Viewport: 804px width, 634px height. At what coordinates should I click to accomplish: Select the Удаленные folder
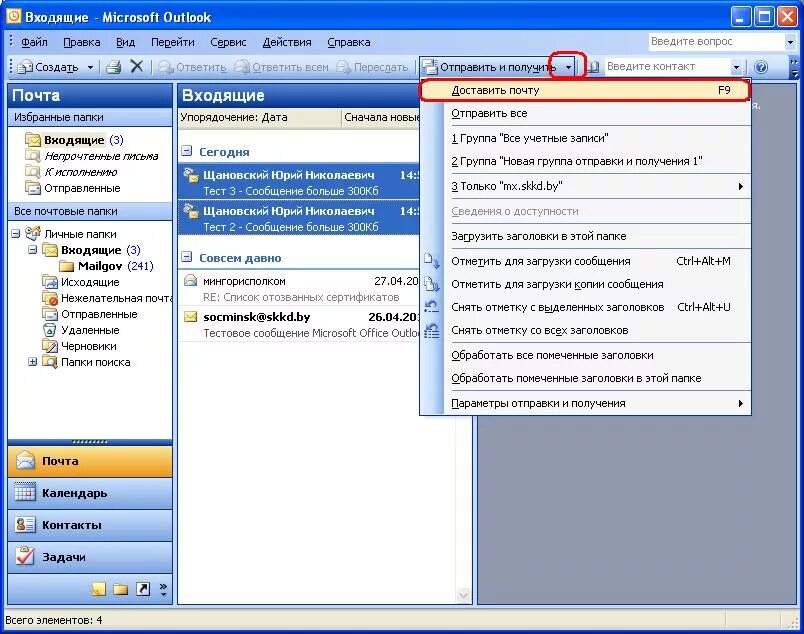(x=81, y=330)
